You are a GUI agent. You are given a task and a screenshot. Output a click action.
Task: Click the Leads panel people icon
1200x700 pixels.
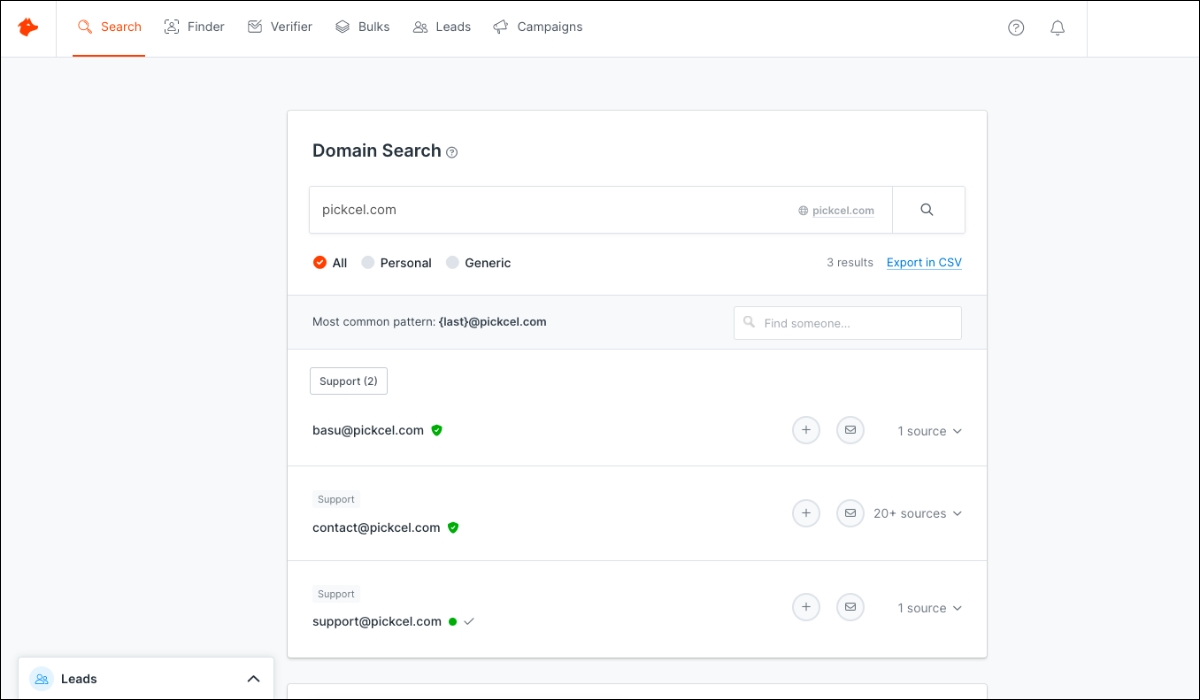[41, 678]
